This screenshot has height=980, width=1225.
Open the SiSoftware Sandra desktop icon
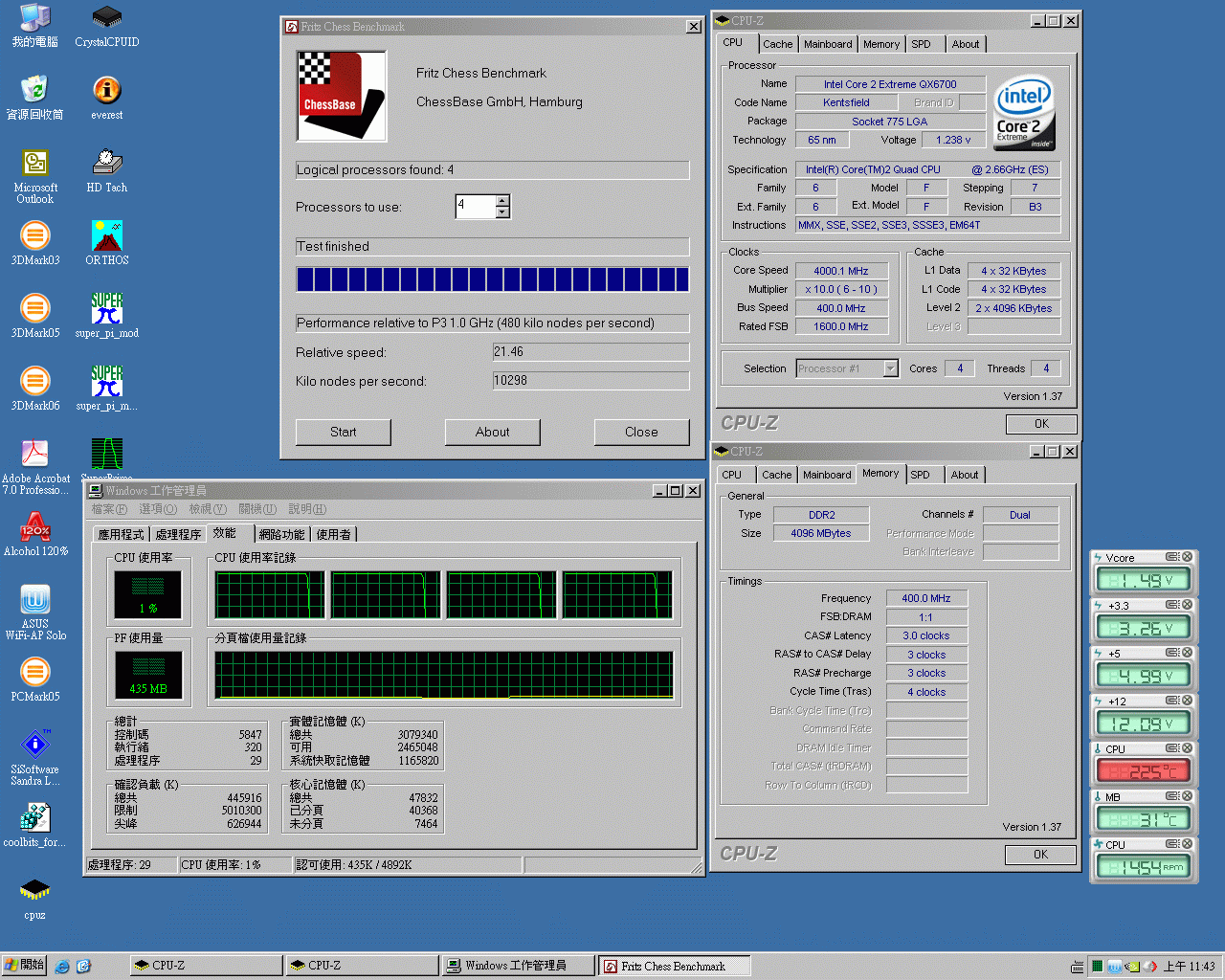pos(35,759)
